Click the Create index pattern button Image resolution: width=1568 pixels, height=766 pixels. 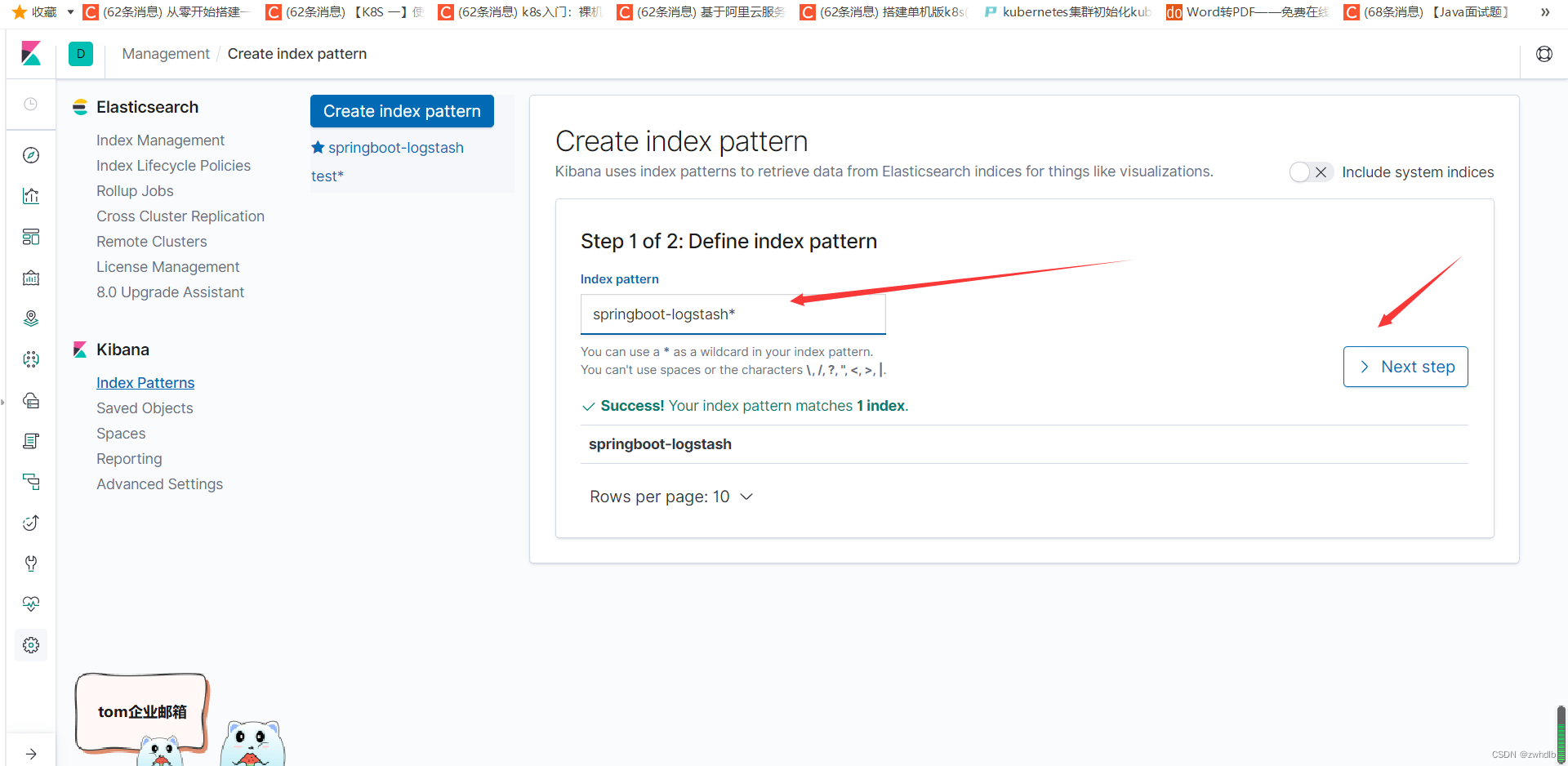[x=402, y=111]
